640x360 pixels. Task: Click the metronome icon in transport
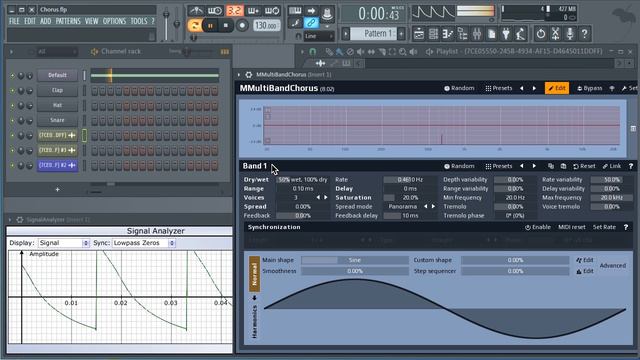(196, 11)
